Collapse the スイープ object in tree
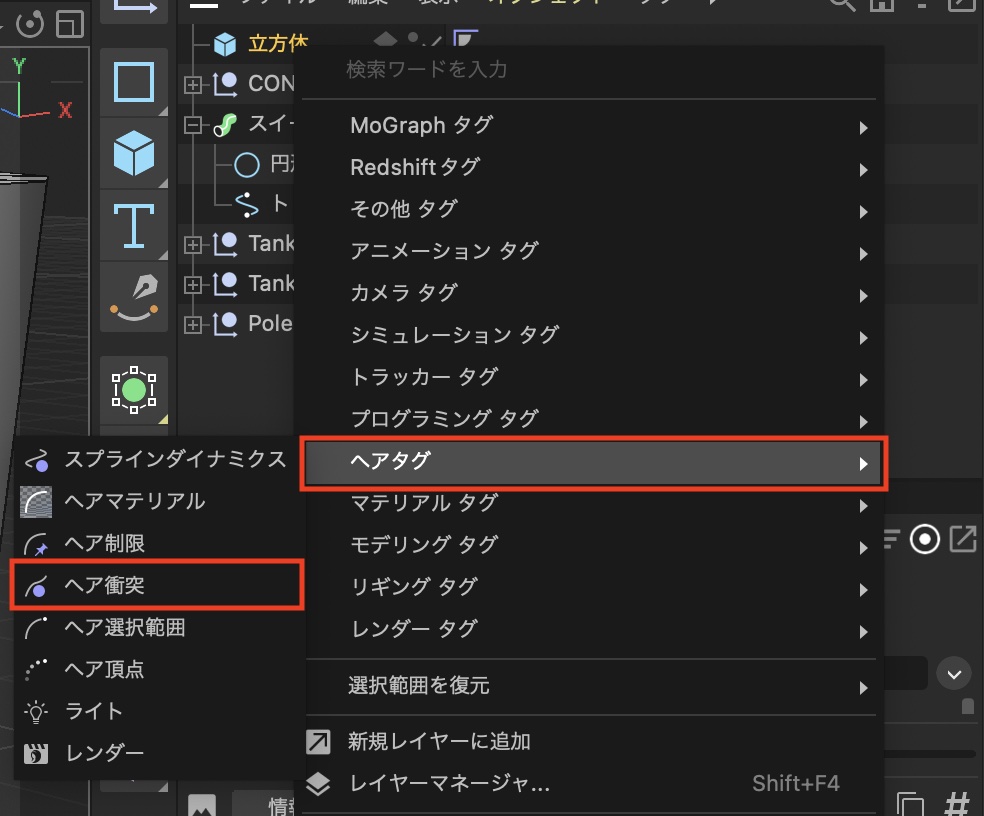The width and height of the screenshot is (984, 816). (x=193, y=125)
